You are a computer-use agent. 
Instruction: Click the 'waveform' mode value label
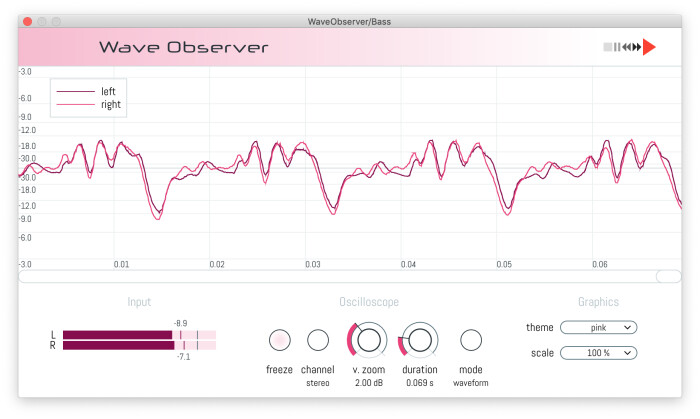[x=471, y=383]
